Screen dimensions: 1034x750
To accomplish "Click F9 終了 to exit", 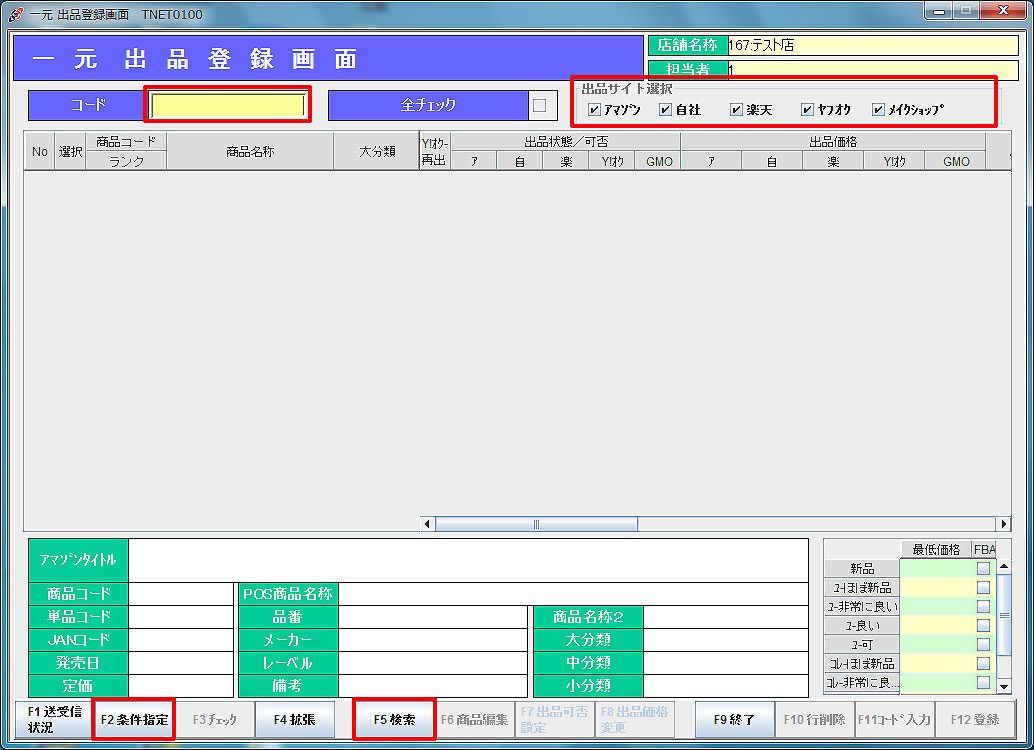I will click(734, 719).
